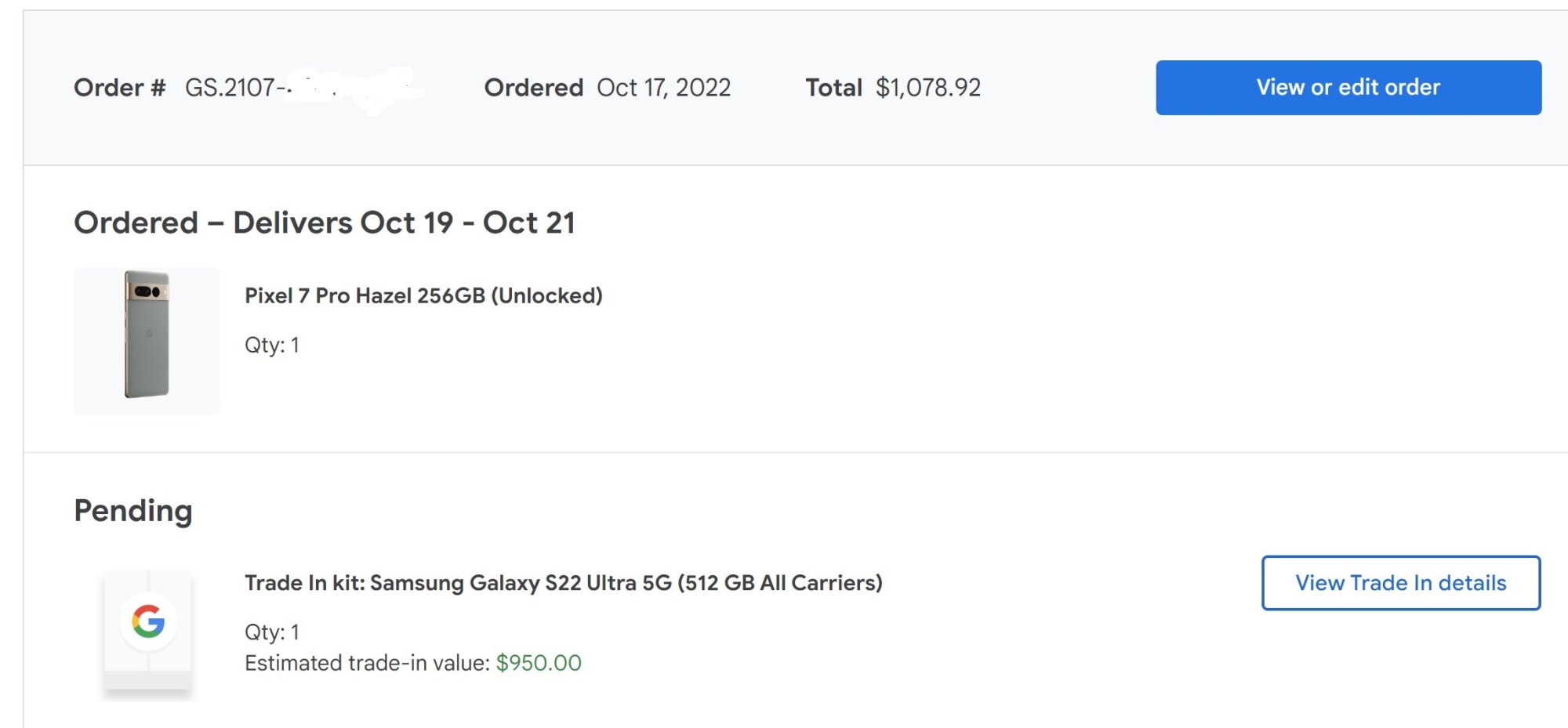Click the Ordered – Delivers Oct 19 heading
Image resolution: width=1568 pixels, height=728 pixels.
325,223
